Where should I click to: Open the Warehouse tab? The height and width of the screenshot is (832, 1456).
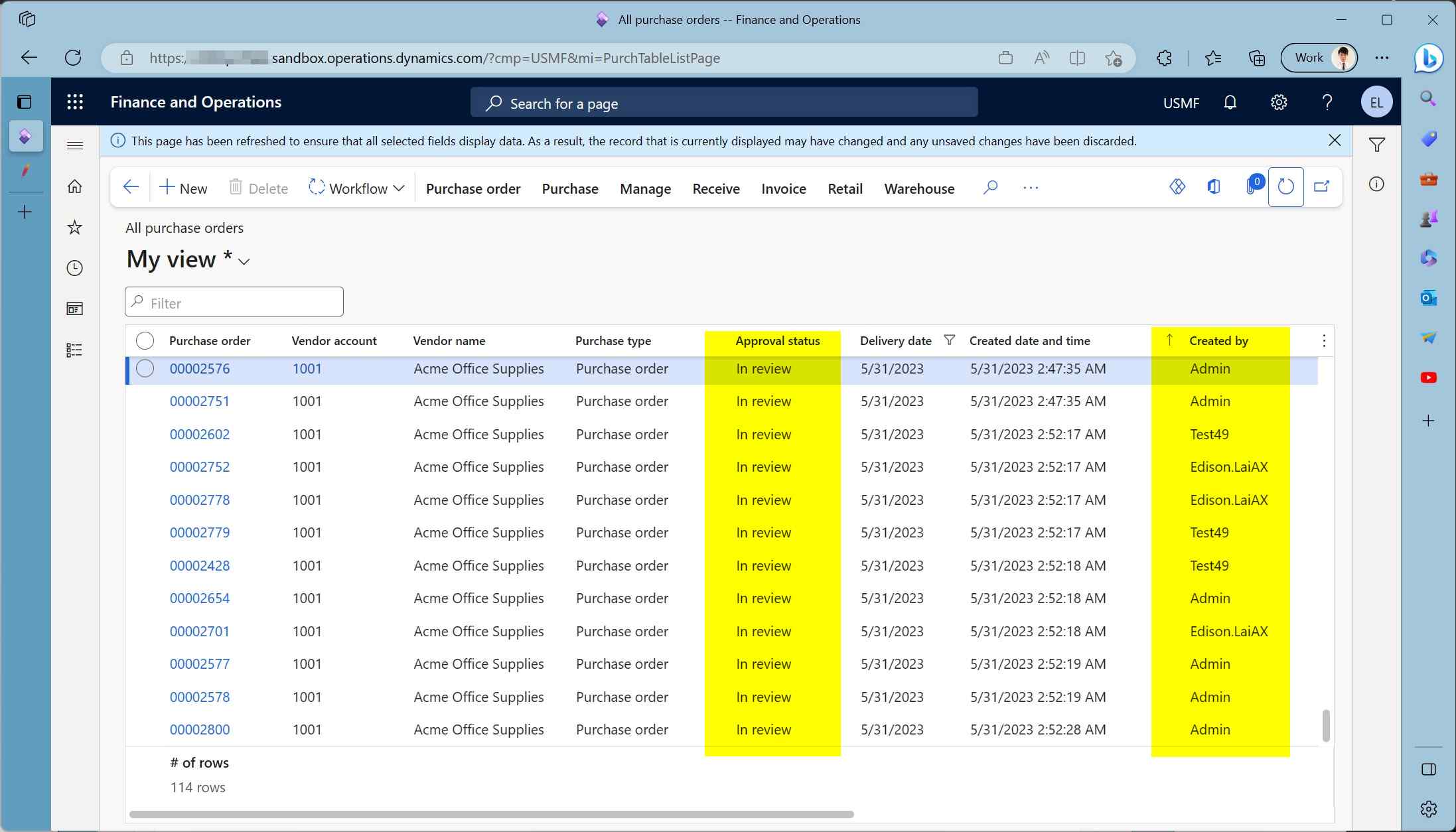[x=919, y=189]
